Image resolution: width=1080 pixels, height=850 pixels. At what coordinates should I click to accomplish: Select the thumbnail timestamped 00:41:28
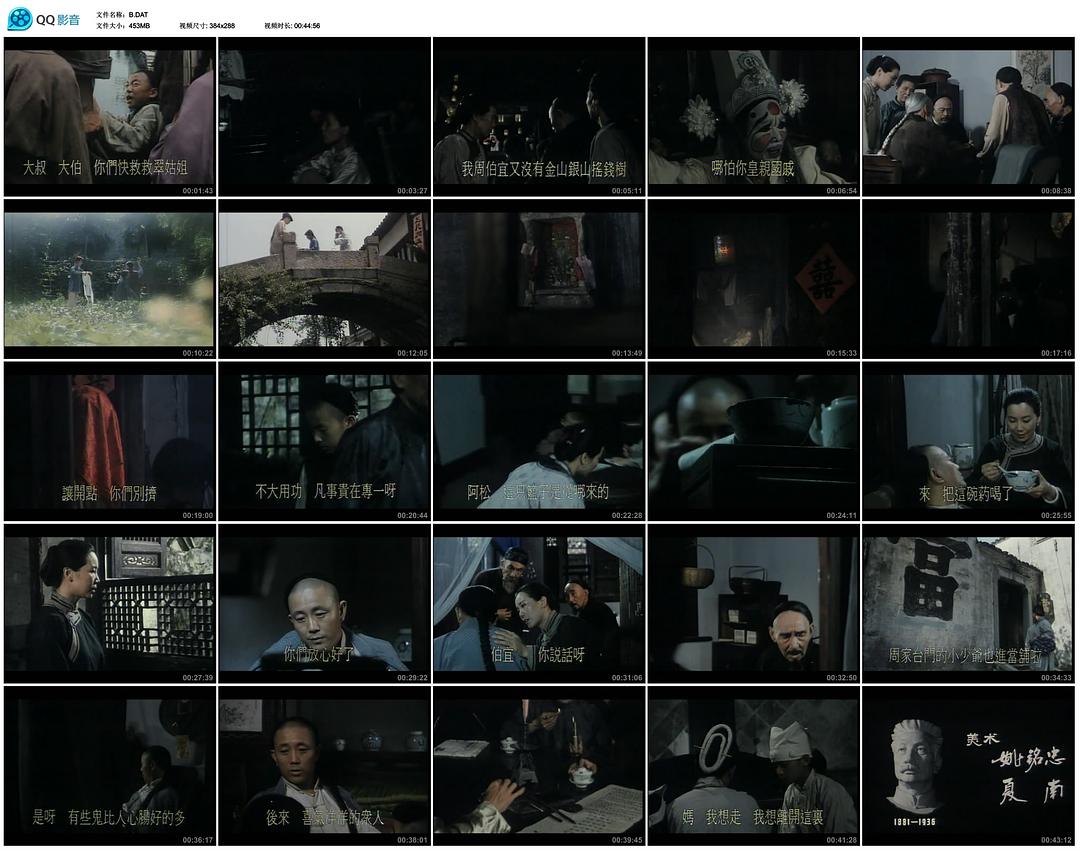click(753, 765)
